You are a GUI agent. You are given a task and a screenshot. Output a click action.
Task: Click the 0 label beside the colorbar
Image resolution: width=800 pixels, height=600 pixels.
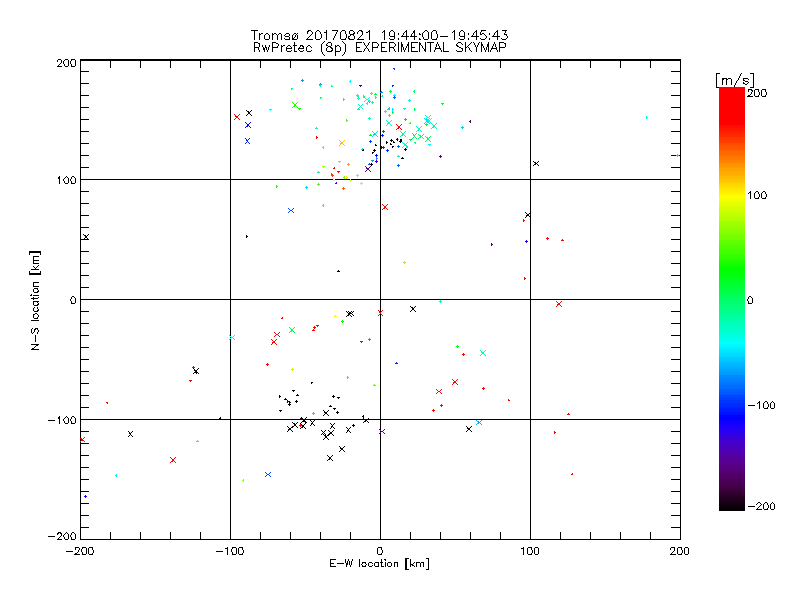750,300
